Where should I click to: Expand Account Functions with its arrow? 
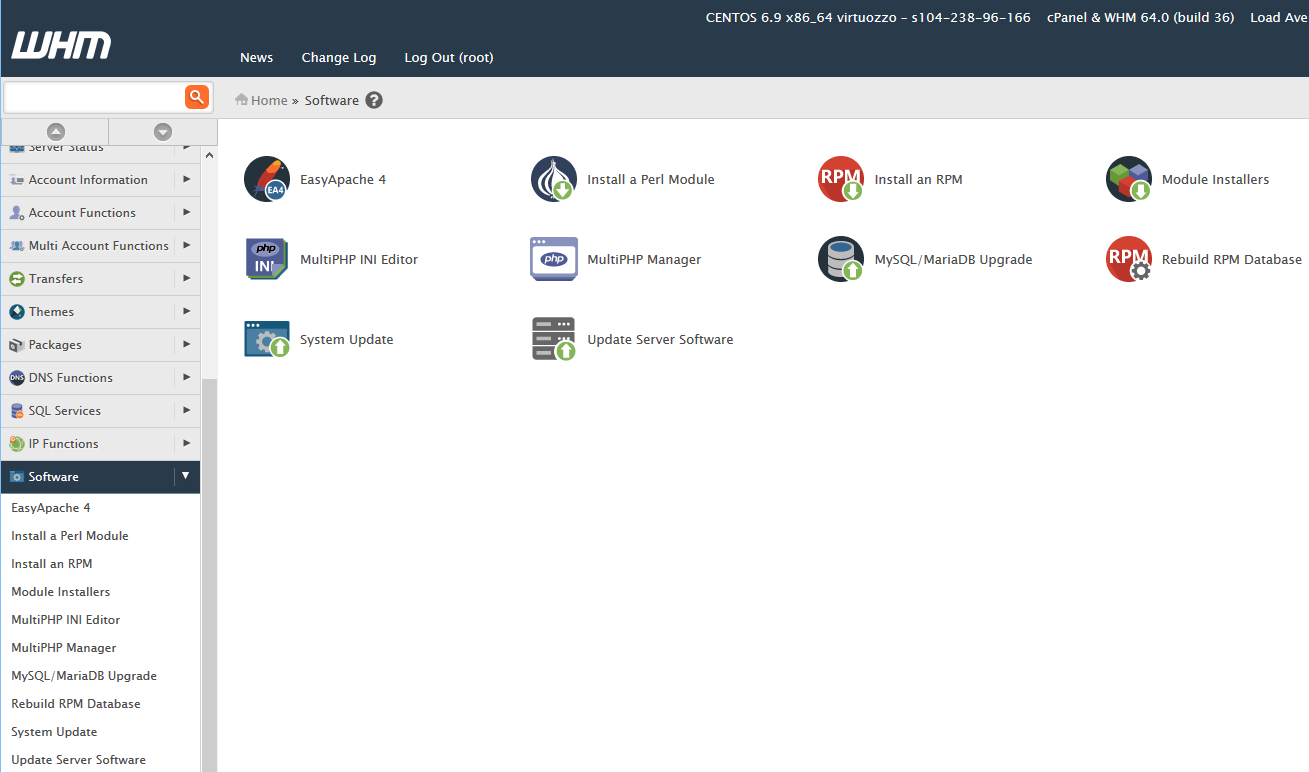[187, 213]
